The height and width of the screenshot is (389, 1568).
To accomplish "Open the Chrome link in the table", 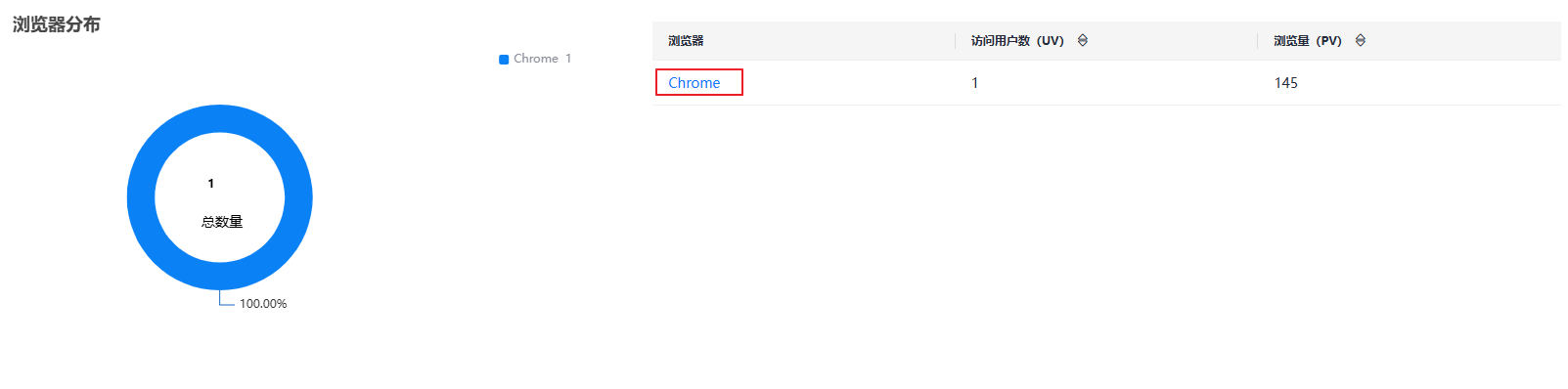I will pyautogui.click(x=694, y=83).
